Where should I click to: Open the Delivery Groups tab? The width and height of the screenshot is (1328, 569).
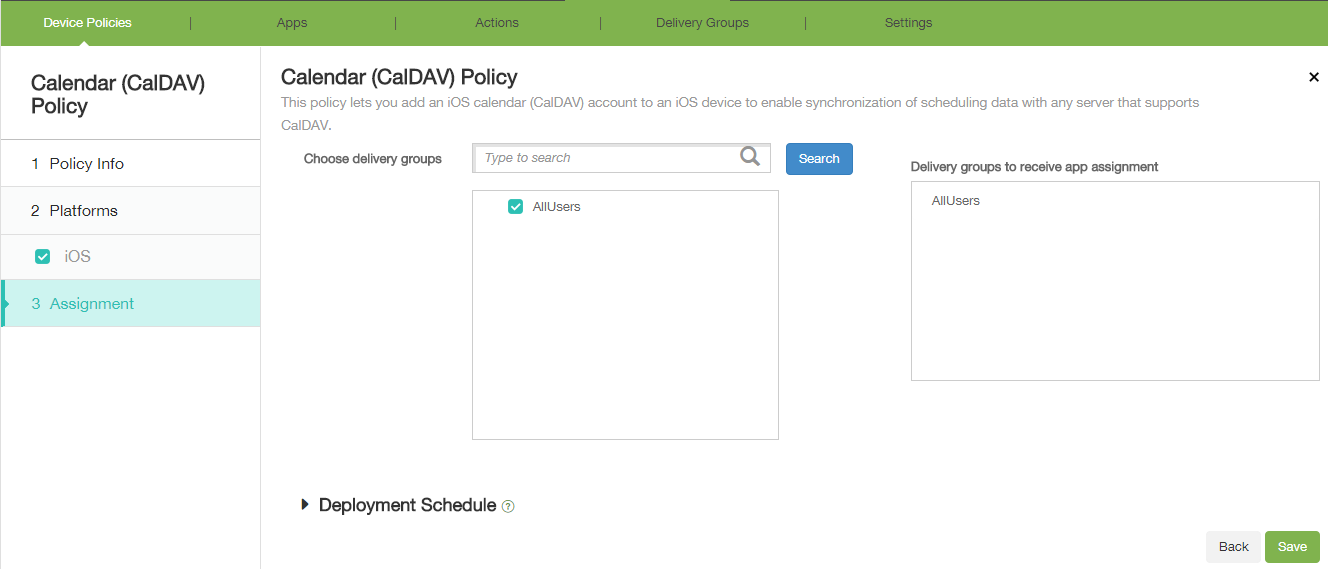click(702, 22)
